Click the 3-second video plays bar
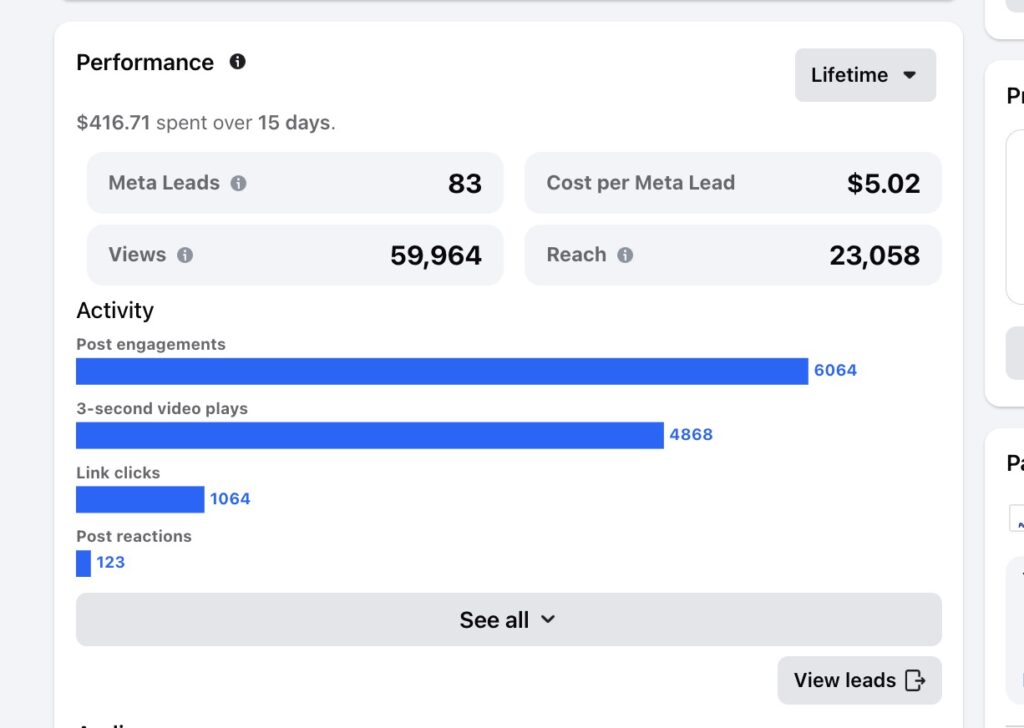This screenshot has width=1024, height=728. pyautogui.click(x=370, y=434)
